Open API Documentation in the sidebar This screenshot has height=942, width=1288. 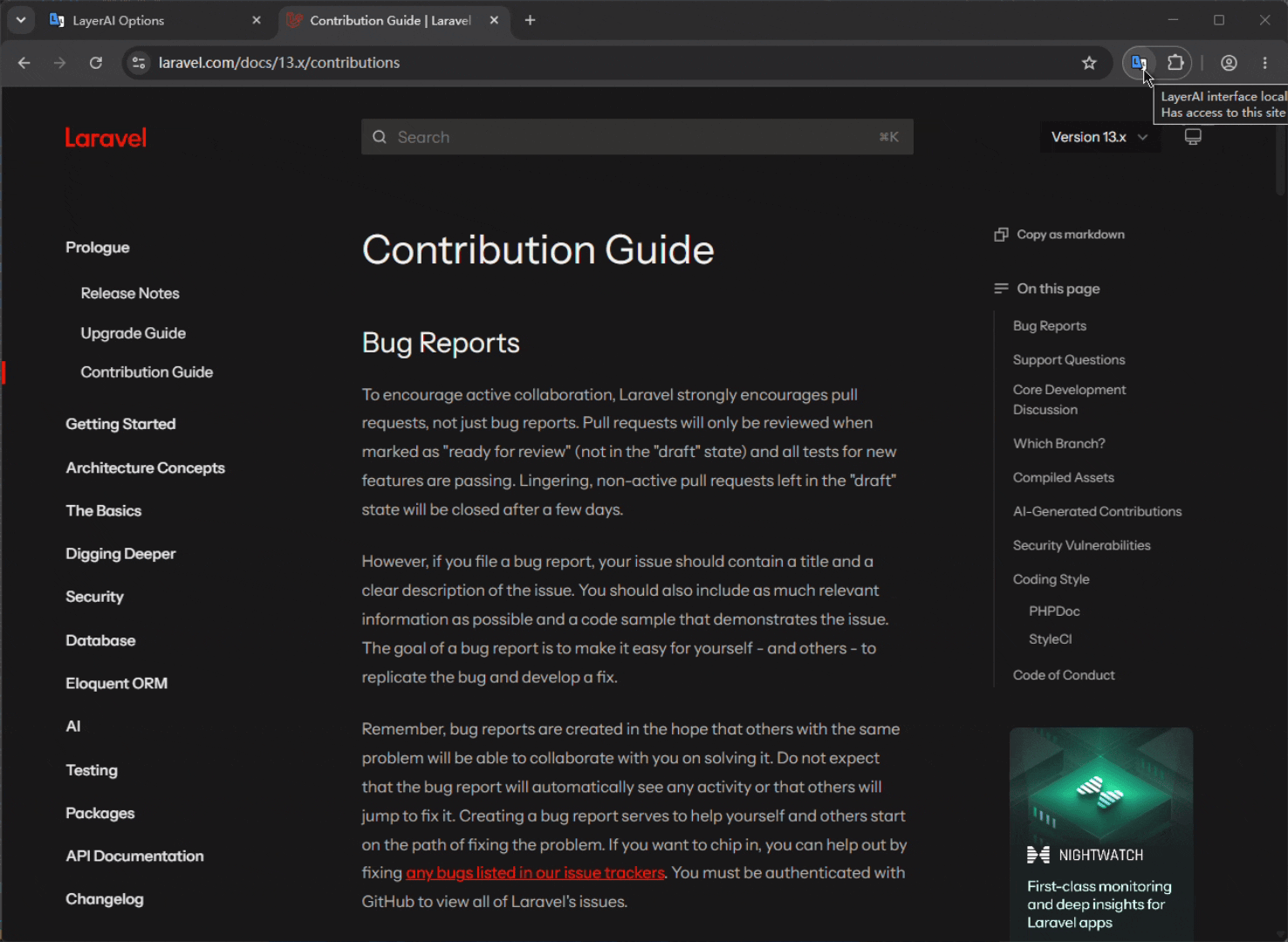pyautogui.click(x=134, y=857)
